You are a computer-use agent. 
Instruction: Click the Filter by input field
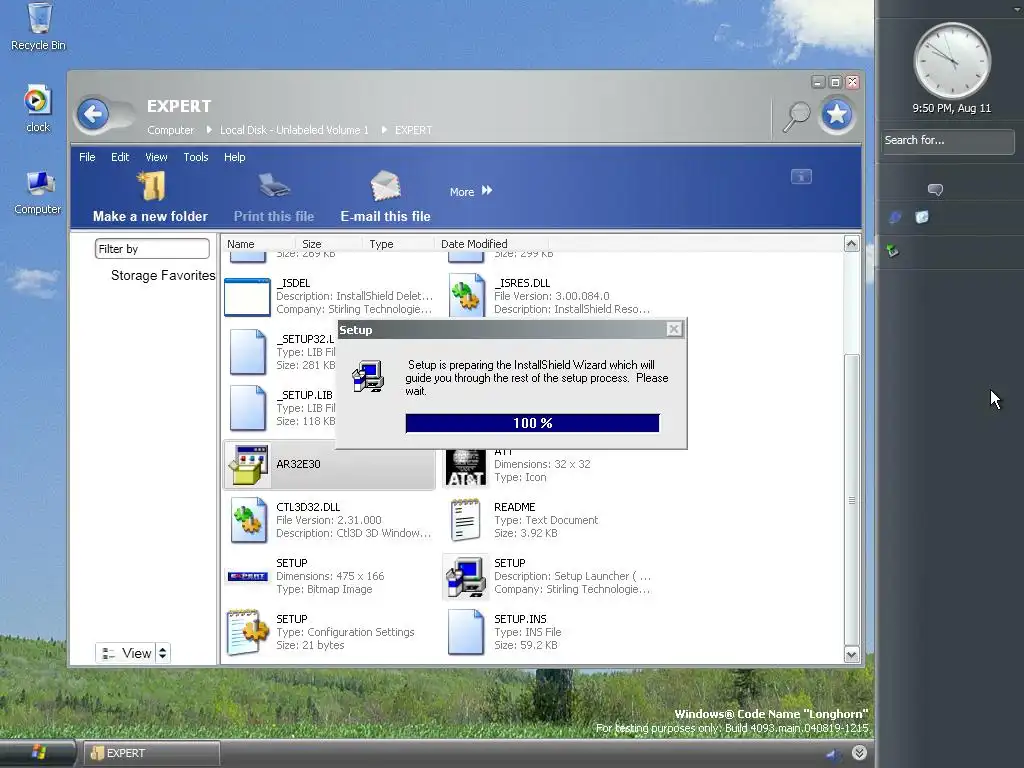click(152, 249)
